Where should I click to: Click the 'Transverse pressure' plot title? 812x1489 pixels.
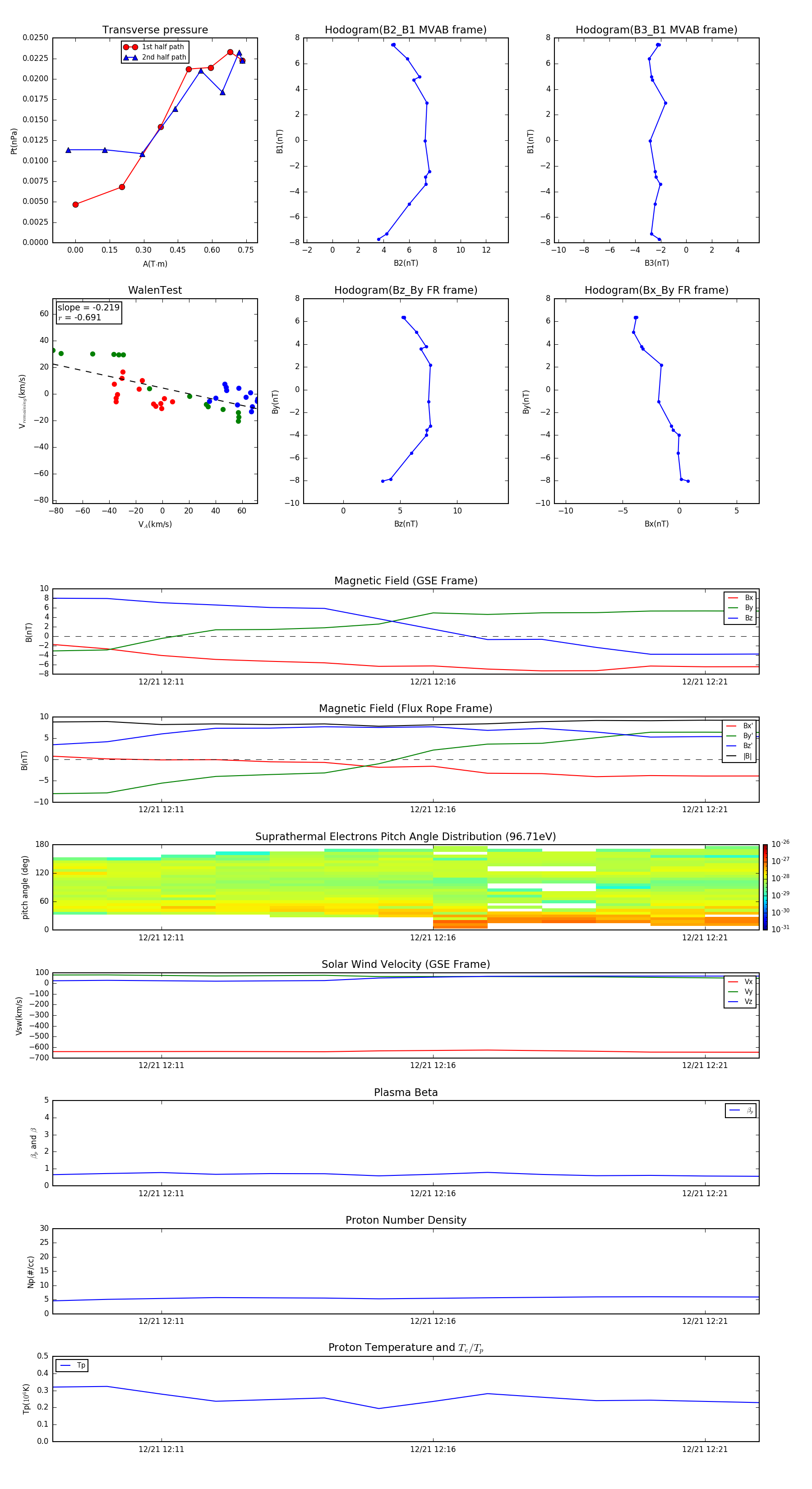pos(155,30)
